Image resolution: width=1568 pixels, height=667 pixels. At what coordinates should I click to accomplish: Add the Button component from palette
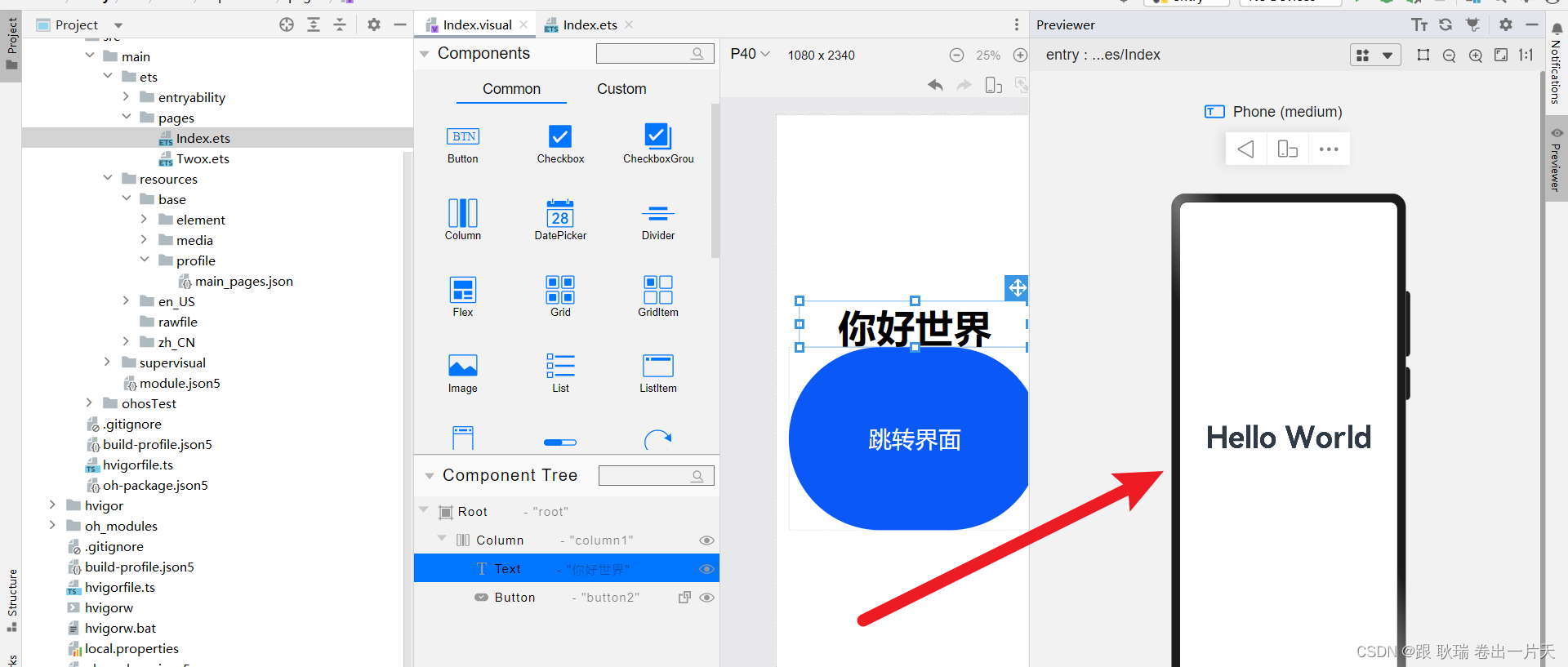point(463,145)
